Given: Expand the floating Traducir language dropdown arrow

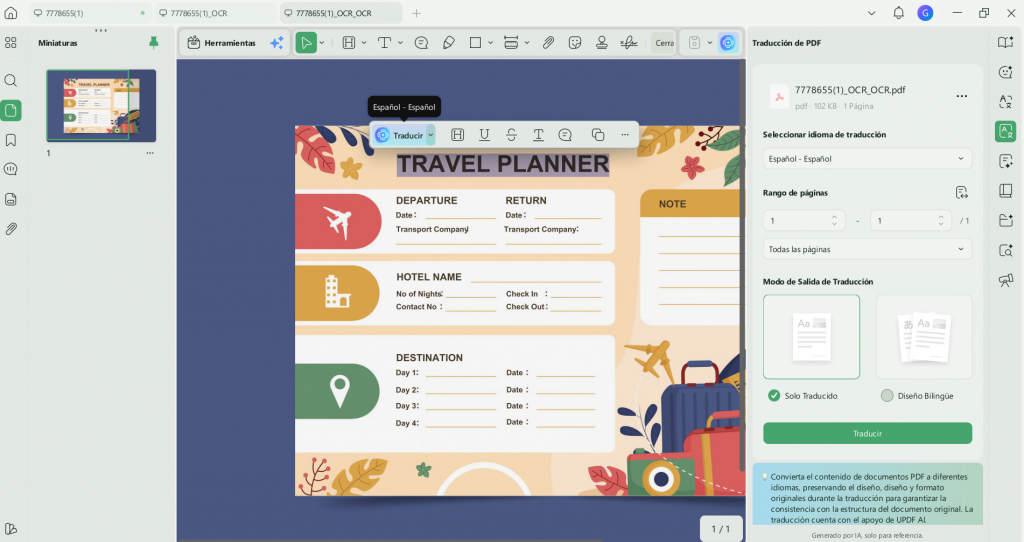Looking at the screenshot, I should (x=430, y=135).
